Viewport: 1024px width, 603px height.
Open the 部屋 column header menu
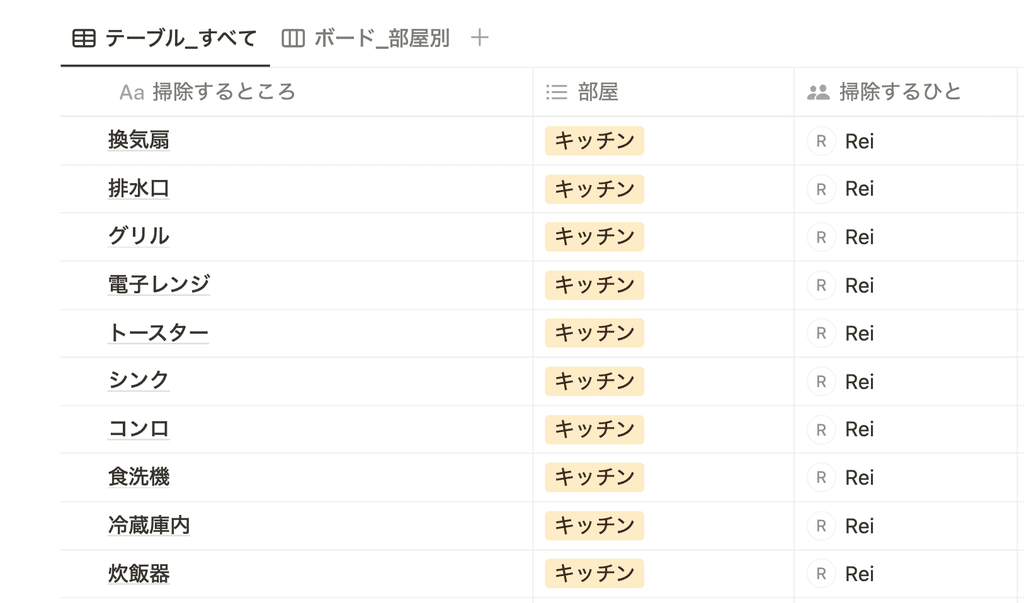(x=664, y=92)
